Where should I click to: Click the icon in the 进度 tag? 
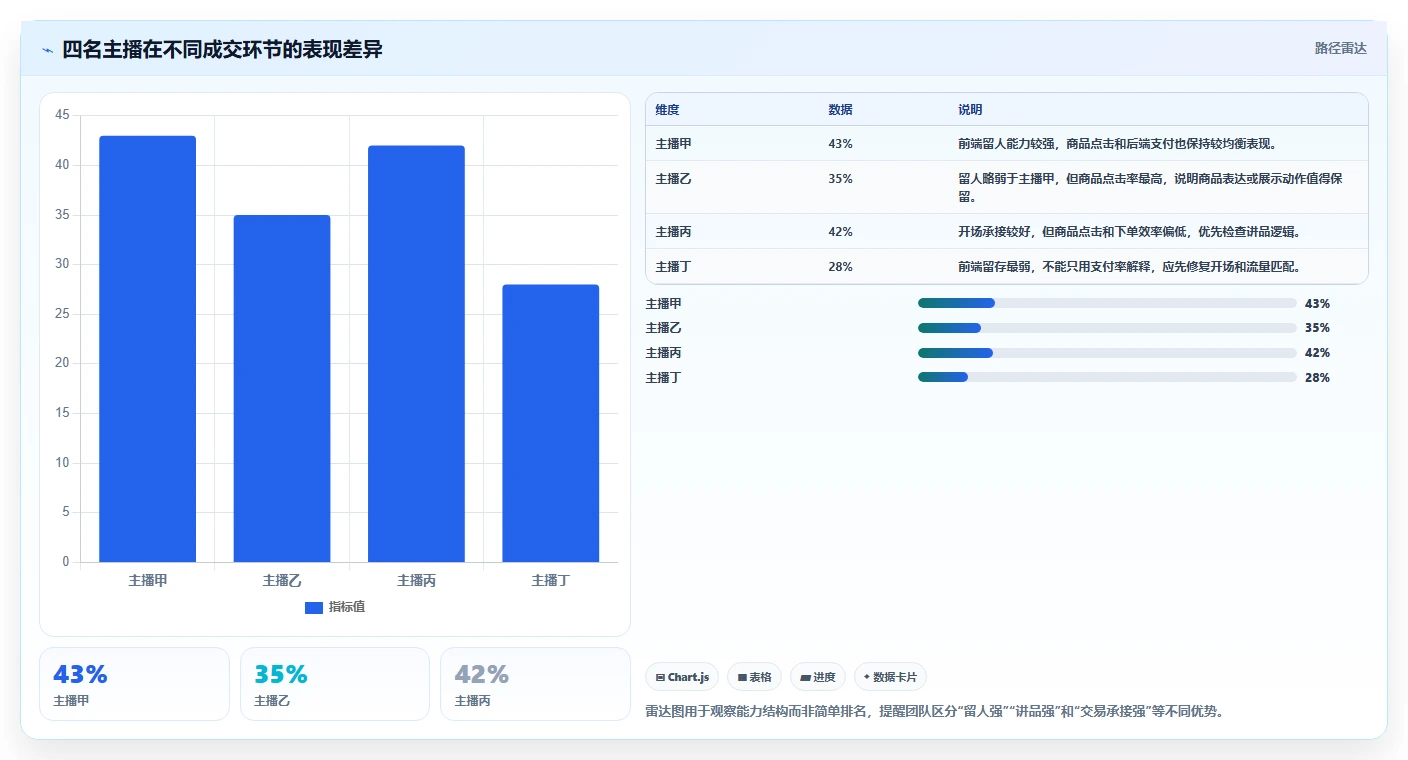805,677
